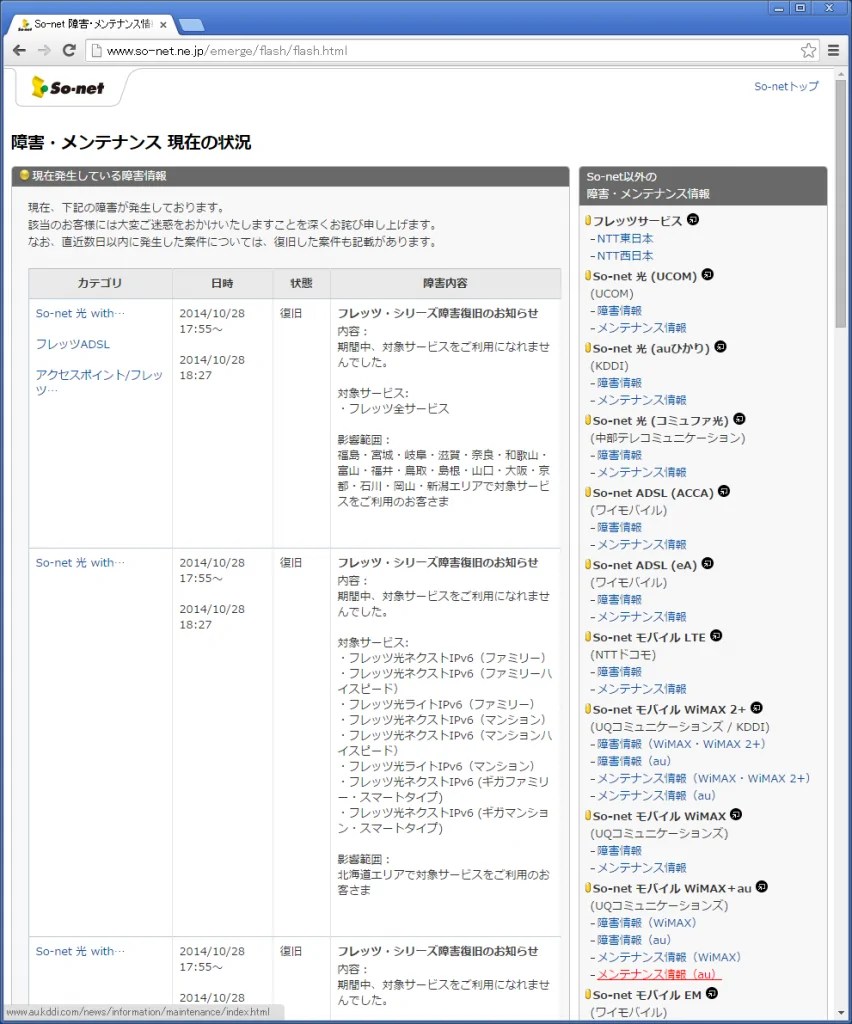Image resolution: width=852 pixels, height=1024 pixels.
Task: Bookmark this page with the star icon
Action: (808, 50)
